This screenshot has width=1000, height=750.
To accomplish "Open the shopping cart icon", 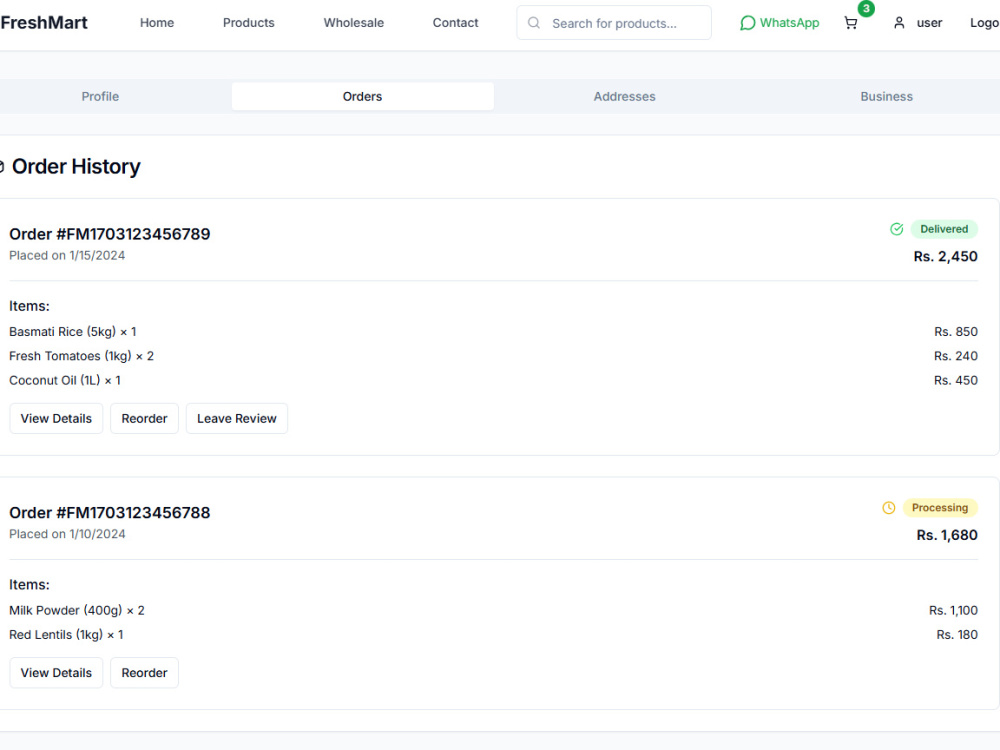I will pyautogui.click(x=850, y=24).
